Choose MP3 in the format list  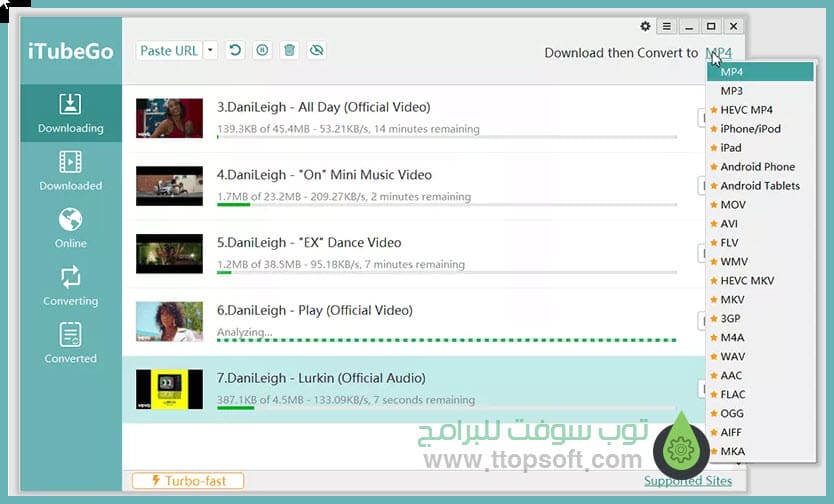coord(761,91)
